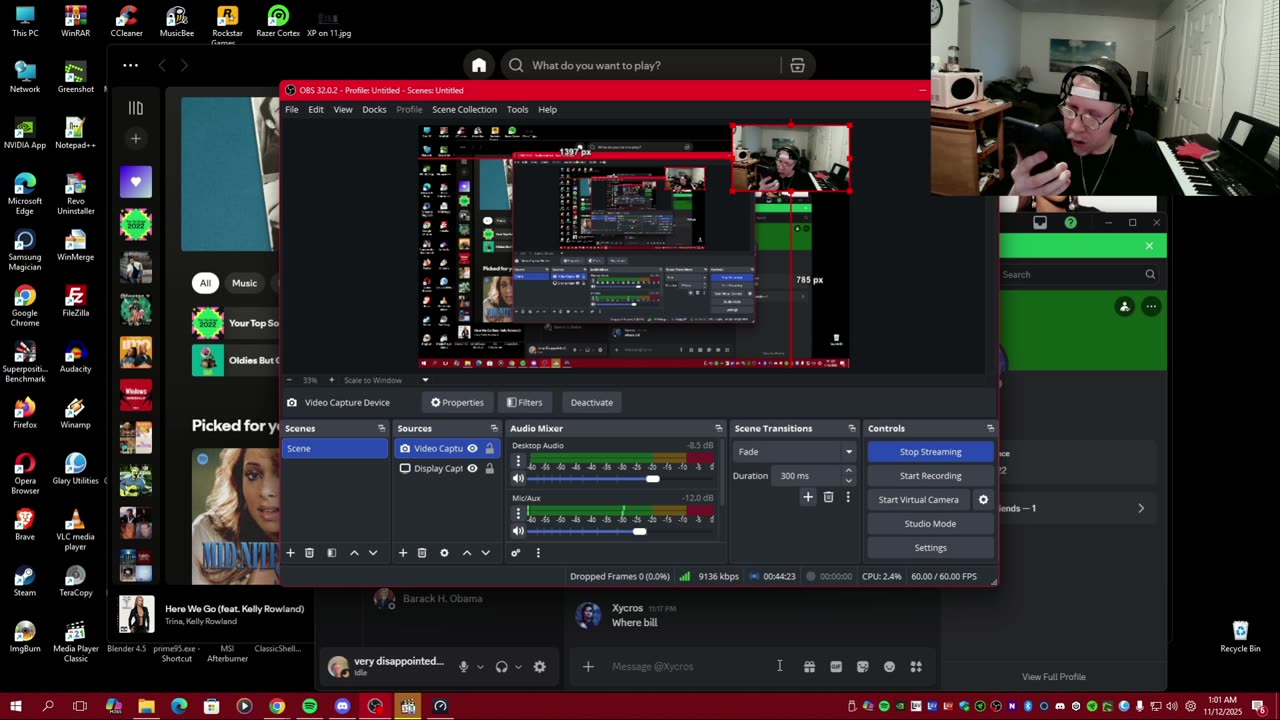This screenshot has height=720, width=1280.
Task: Click the Stop Streaming button
Action: (x=930, y=452)
